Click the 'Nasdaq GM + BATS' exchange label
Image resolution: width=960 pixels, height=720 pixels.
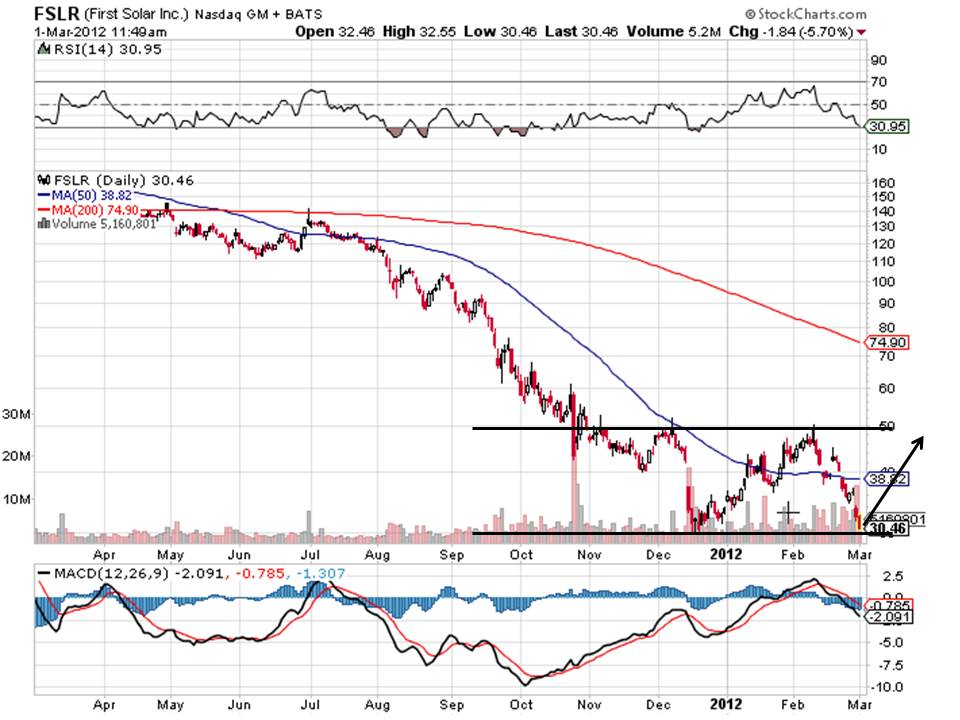pyautogui.click(x=258, y=14)
